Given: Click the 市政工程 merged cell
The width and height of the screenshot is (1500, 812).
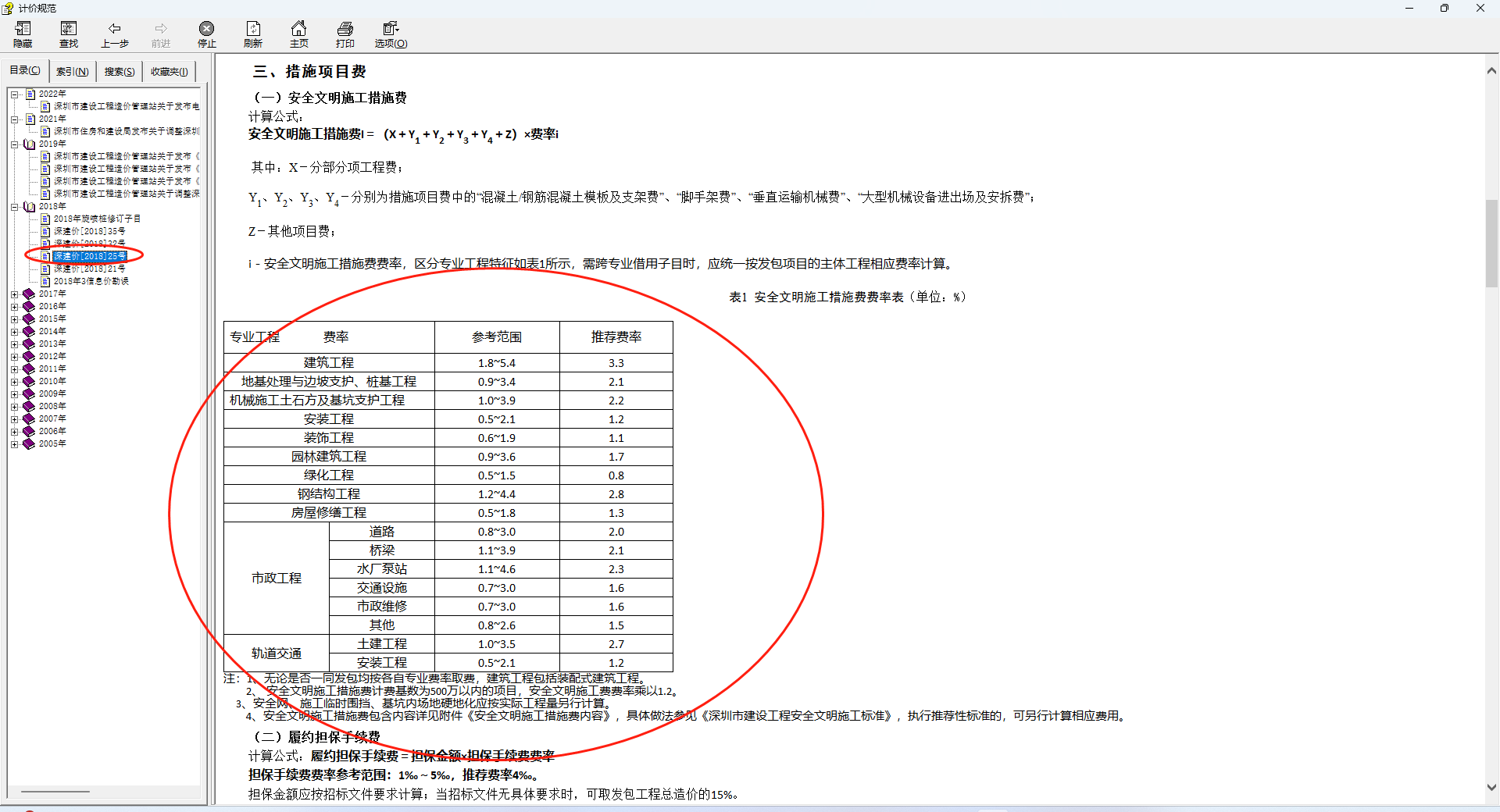Looking at the screenshot, I should coord(277,579).
